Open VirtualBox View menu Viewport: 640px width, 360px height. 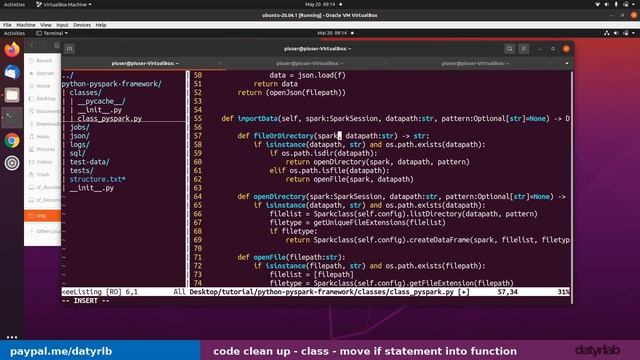click(x=46, y=25)
